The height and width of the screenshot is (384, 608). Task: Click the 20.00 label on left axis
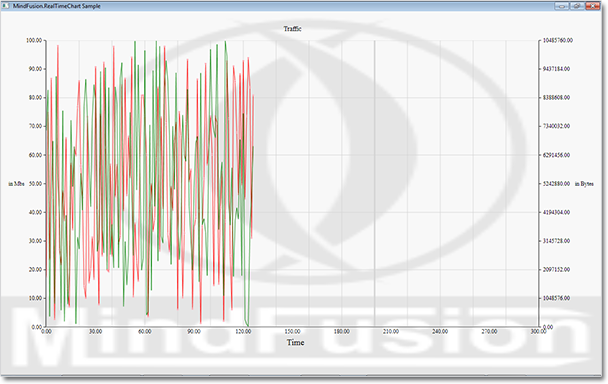(35, 270)
